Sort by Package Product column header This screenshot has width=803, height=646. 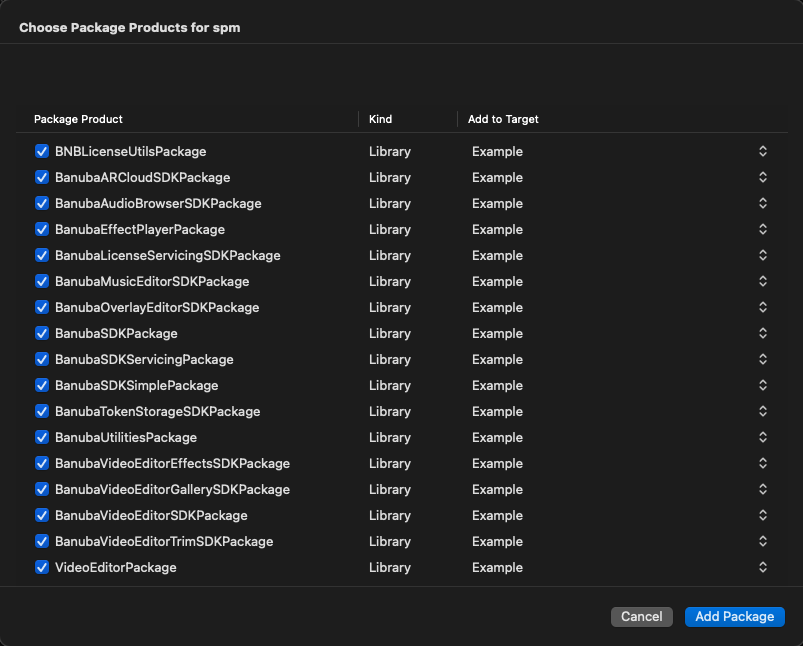pyautogui.click(x=78, y=119)
